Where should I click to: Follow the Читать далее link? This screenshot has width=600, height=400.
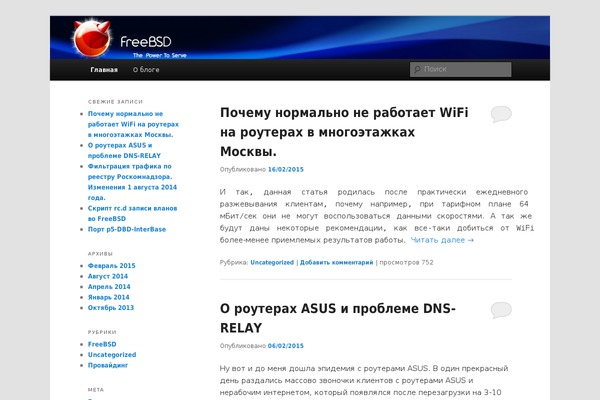[442, 240]
